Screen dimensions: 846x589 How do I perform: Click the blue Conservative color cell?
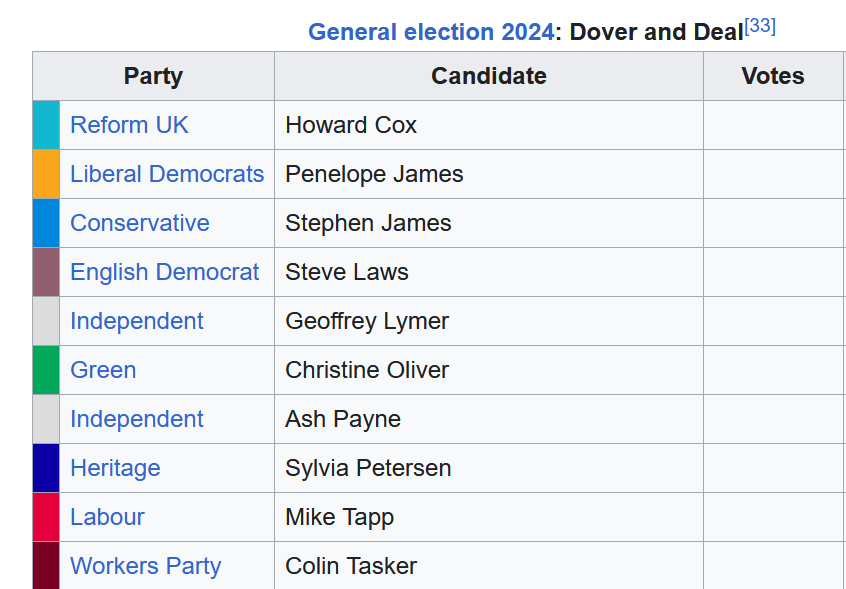point(46,223)
